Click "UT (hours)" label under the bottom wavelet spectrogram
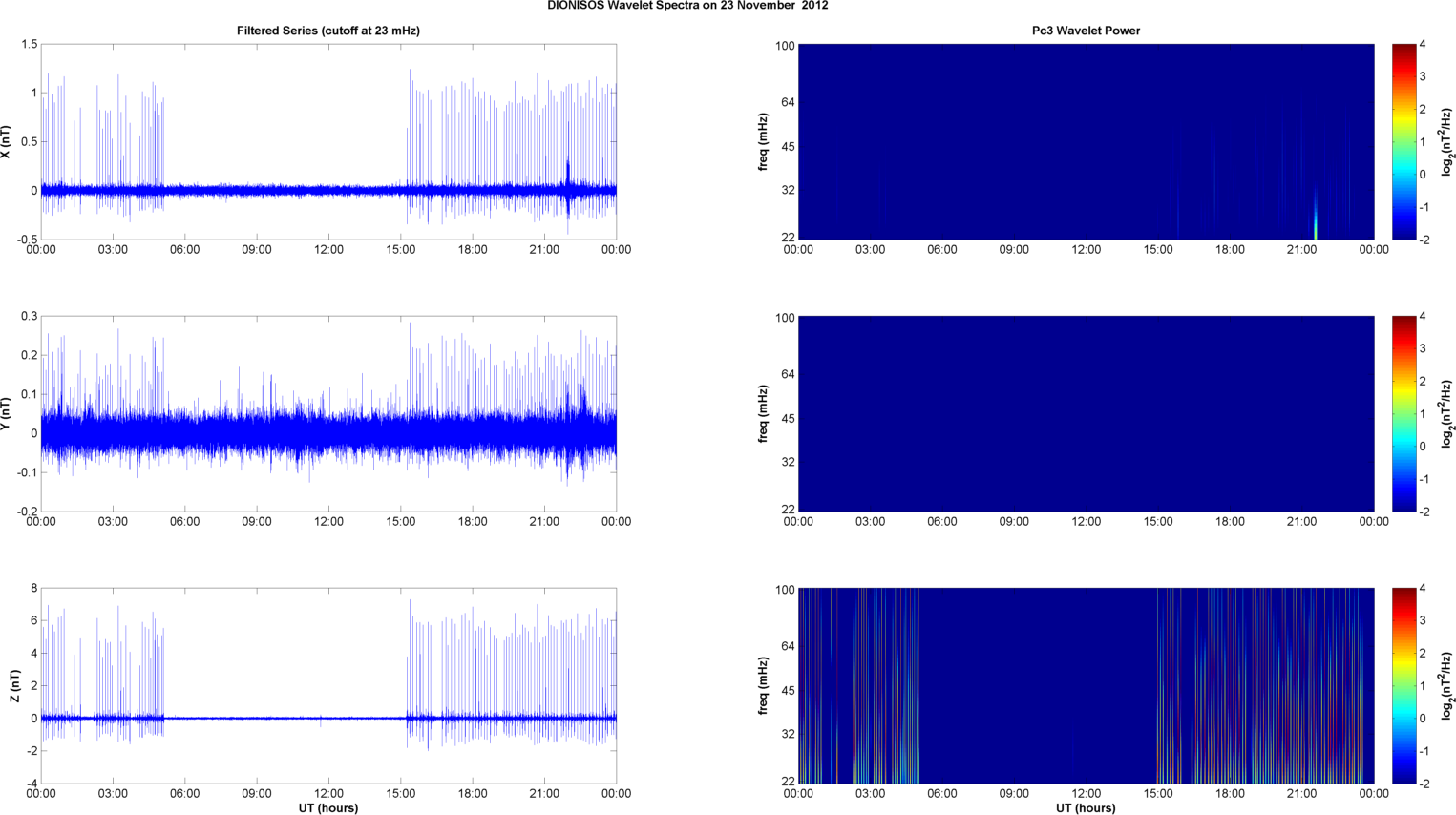The height and width of the screenshot is (815, 1456). pyautogui.click(x=1086, y=808)
